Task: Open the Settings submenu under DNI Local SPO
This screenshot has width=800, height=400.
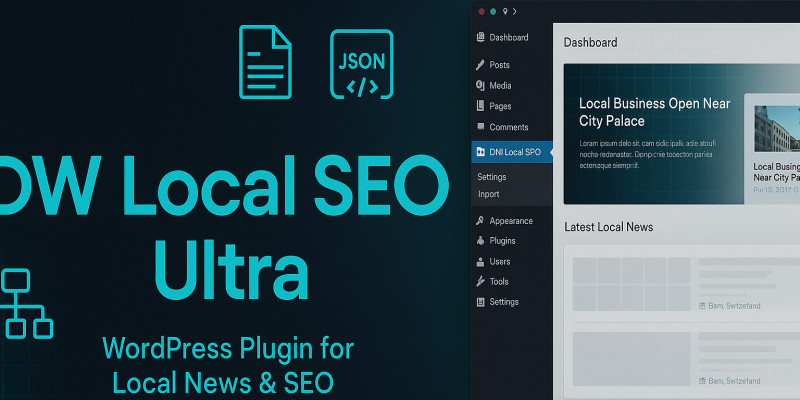Action: (x=492, y=177)
